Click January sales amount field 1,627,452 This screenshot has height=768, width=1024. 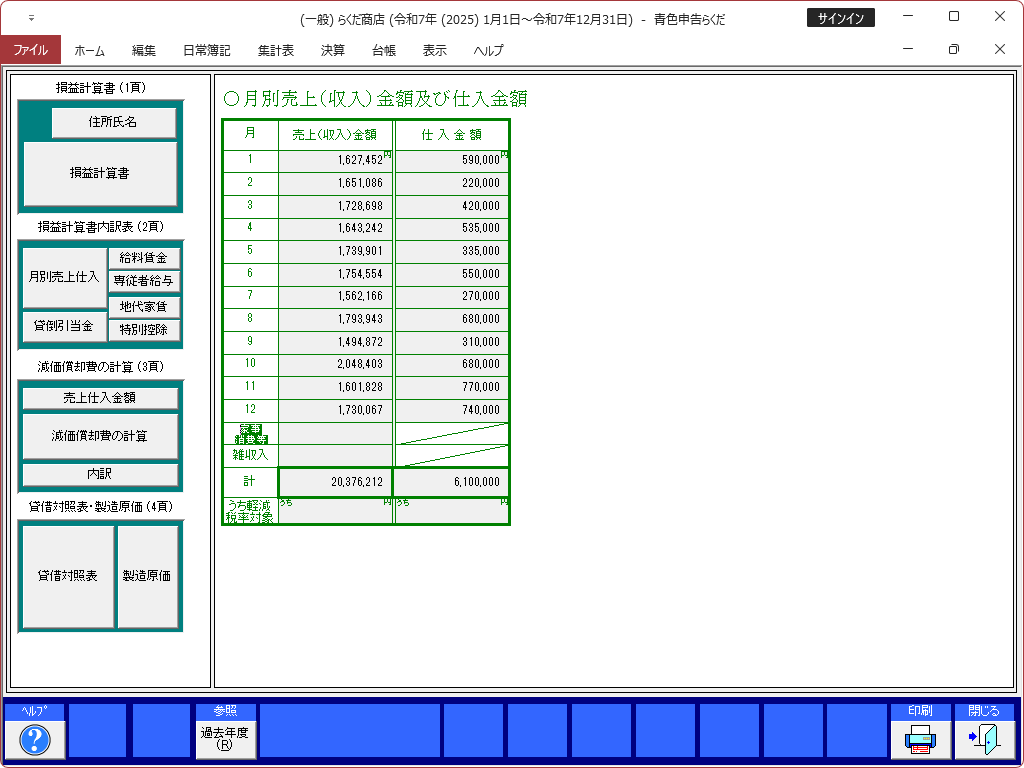[x=336, y=160]
